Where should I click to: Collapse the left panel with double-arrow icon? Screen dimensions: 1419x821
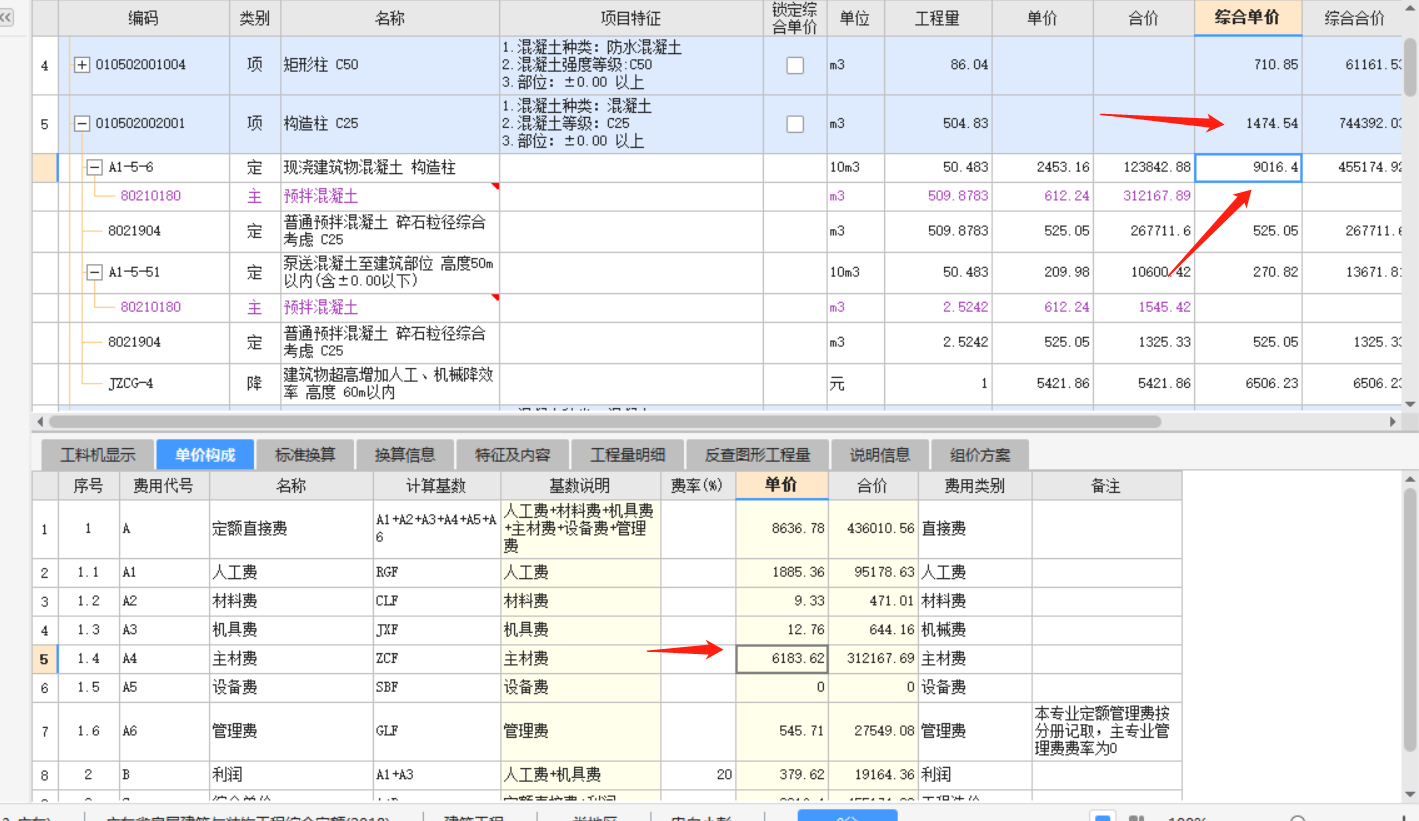click(x=7, y=17)
